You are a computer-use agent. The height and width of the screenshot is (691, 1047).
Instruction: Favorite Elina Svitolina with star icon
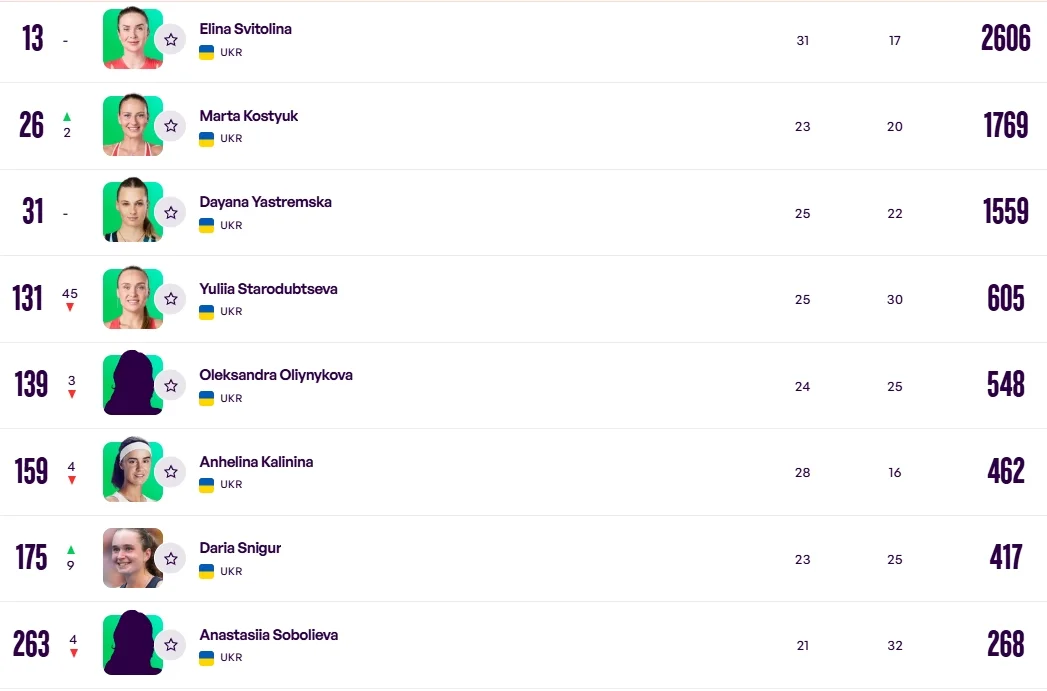(x=171, y=40)
